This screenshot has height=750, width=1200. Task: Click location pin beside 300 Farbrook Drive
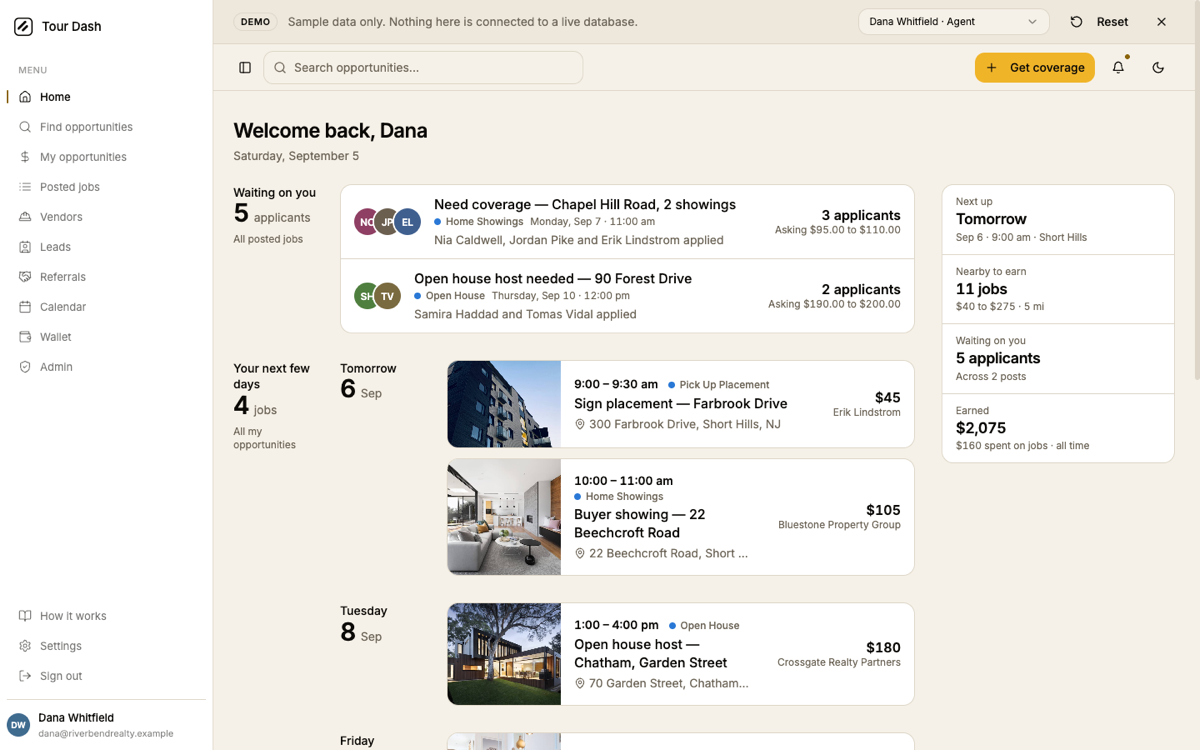click(580, 424)
